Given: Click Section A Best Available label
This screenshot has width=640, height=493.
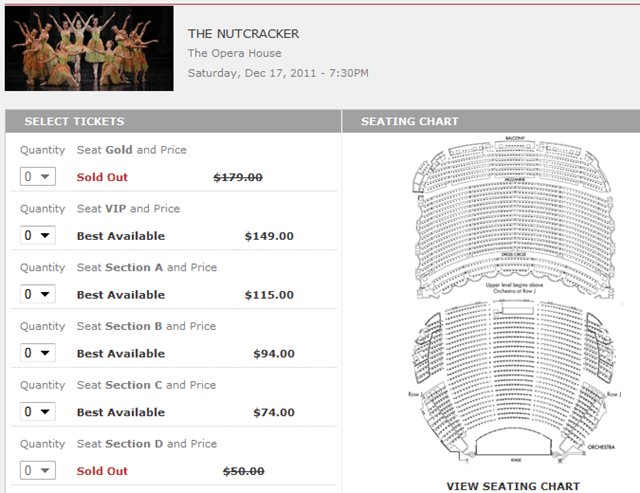Looking at the screenshot, I should pyautogui.click(x=121, y=295).
